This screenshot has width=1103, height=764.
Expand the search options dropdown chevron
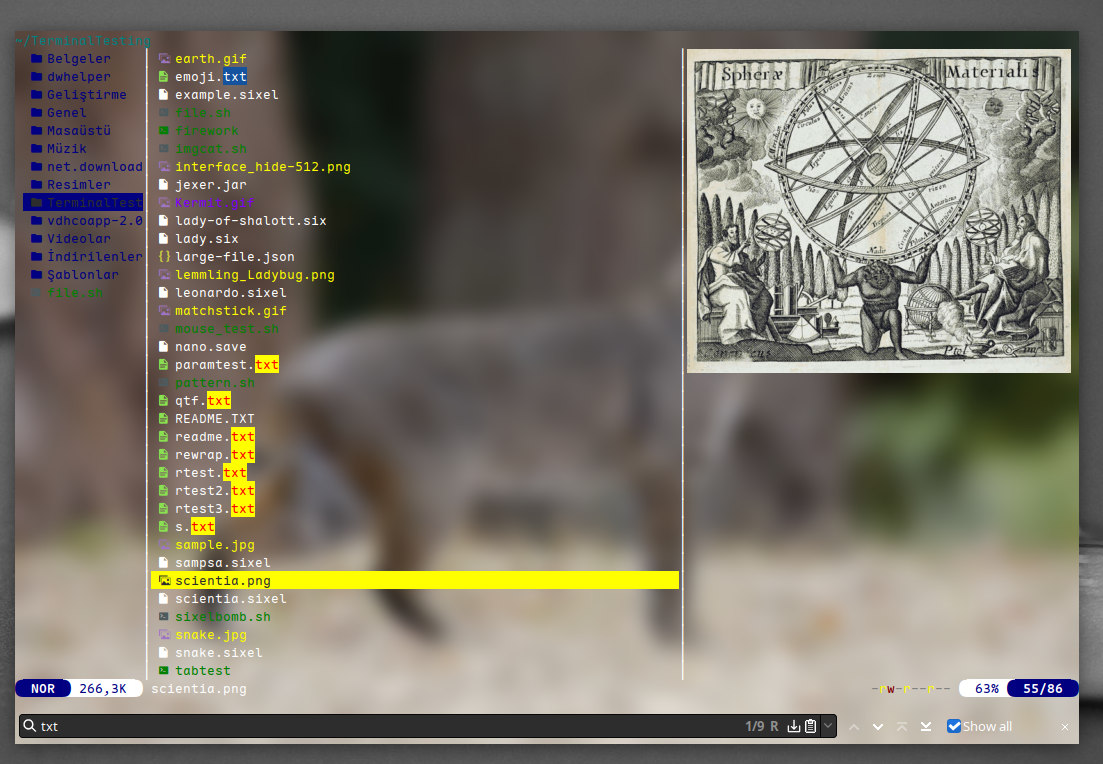coord(828,726)
